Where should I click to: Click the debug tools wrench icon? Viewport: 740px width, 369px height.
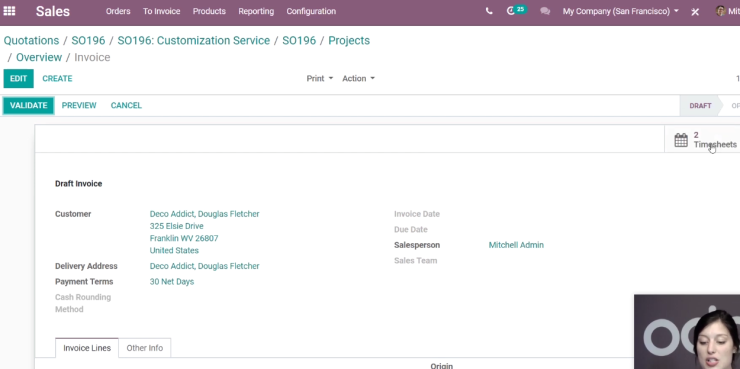[x=695, y=11]
